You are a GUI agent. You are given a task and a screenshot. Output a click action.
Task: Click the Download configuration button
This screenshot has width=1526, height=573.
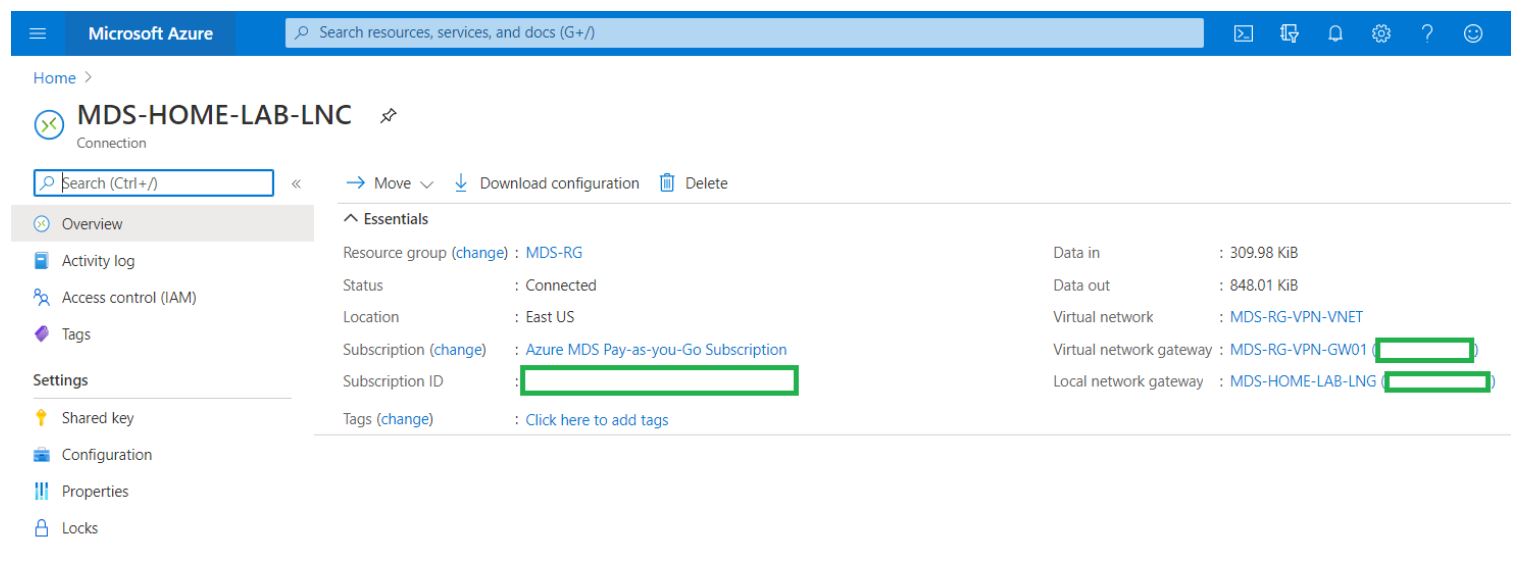pos(547,183)
